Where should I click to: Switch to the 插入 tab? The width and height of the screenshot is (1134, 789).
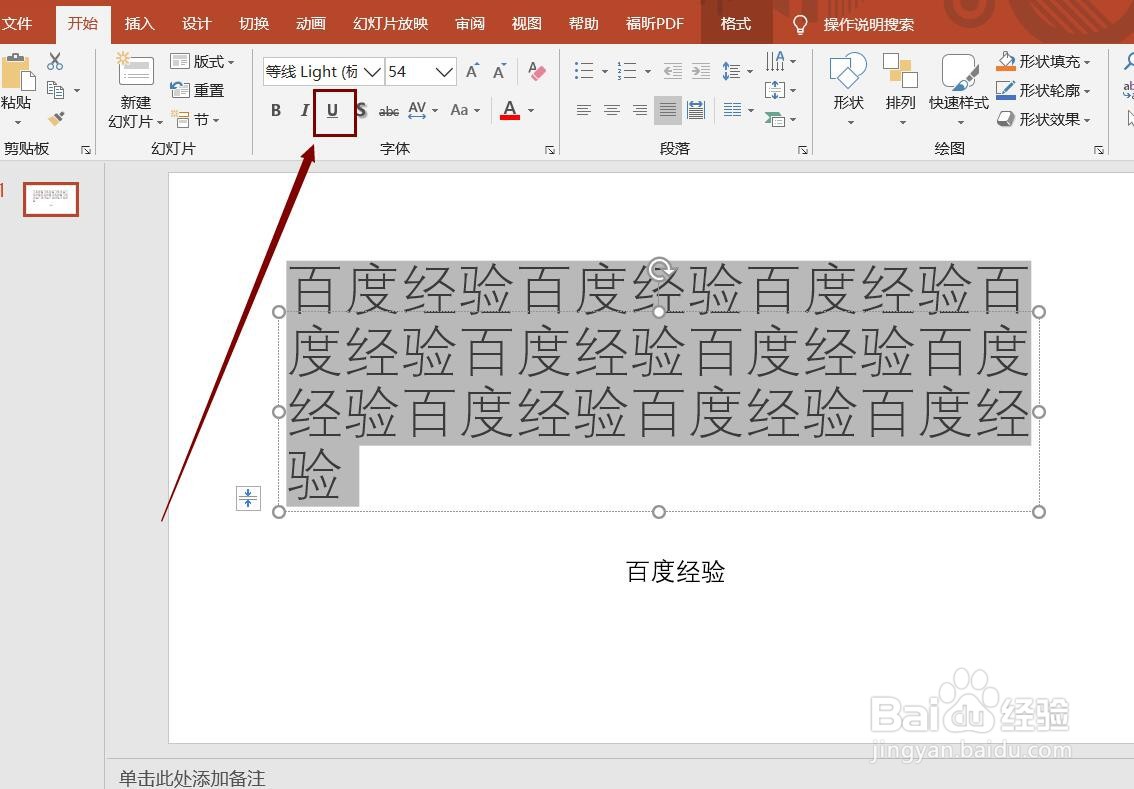[x=140, y=24]
